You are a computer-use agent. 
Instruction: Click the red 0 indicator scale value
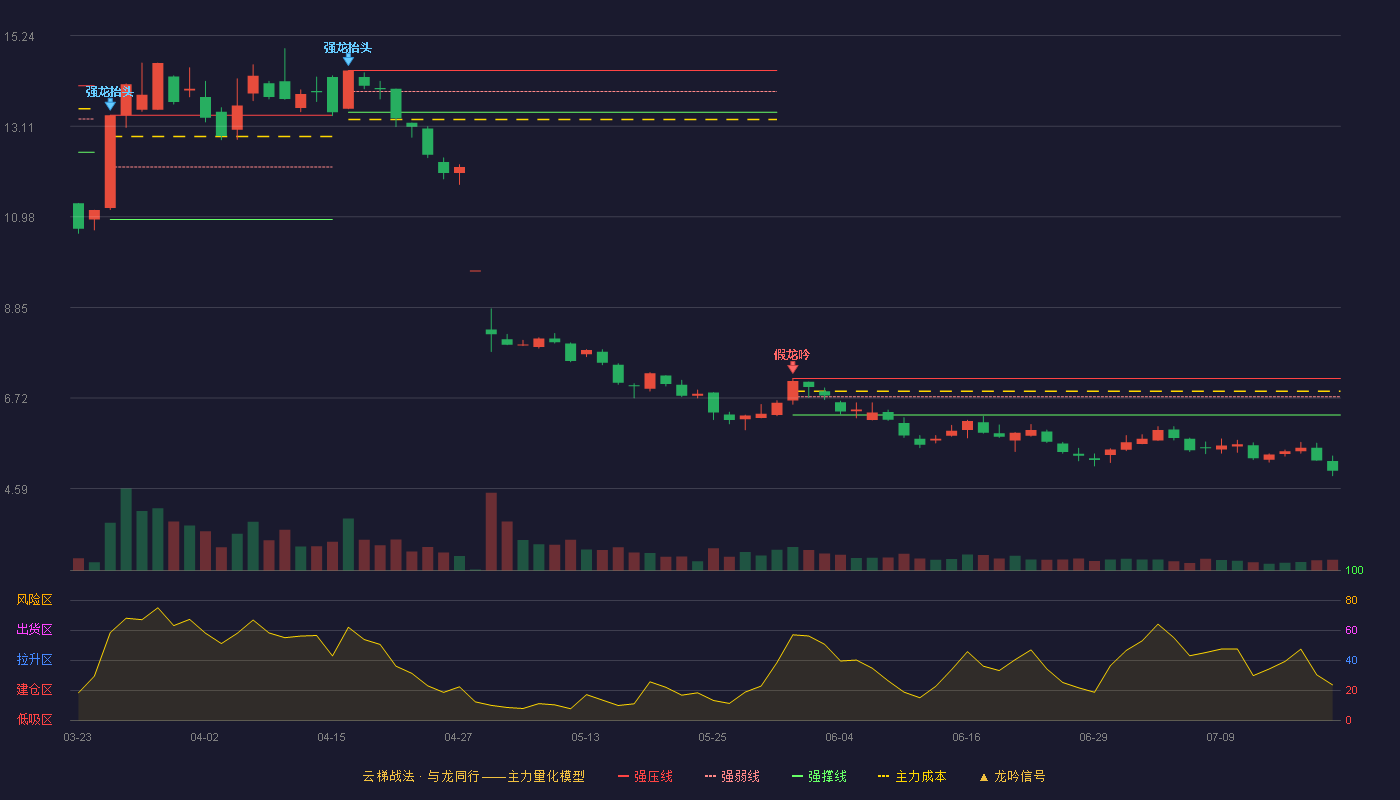coord(1349,720)
